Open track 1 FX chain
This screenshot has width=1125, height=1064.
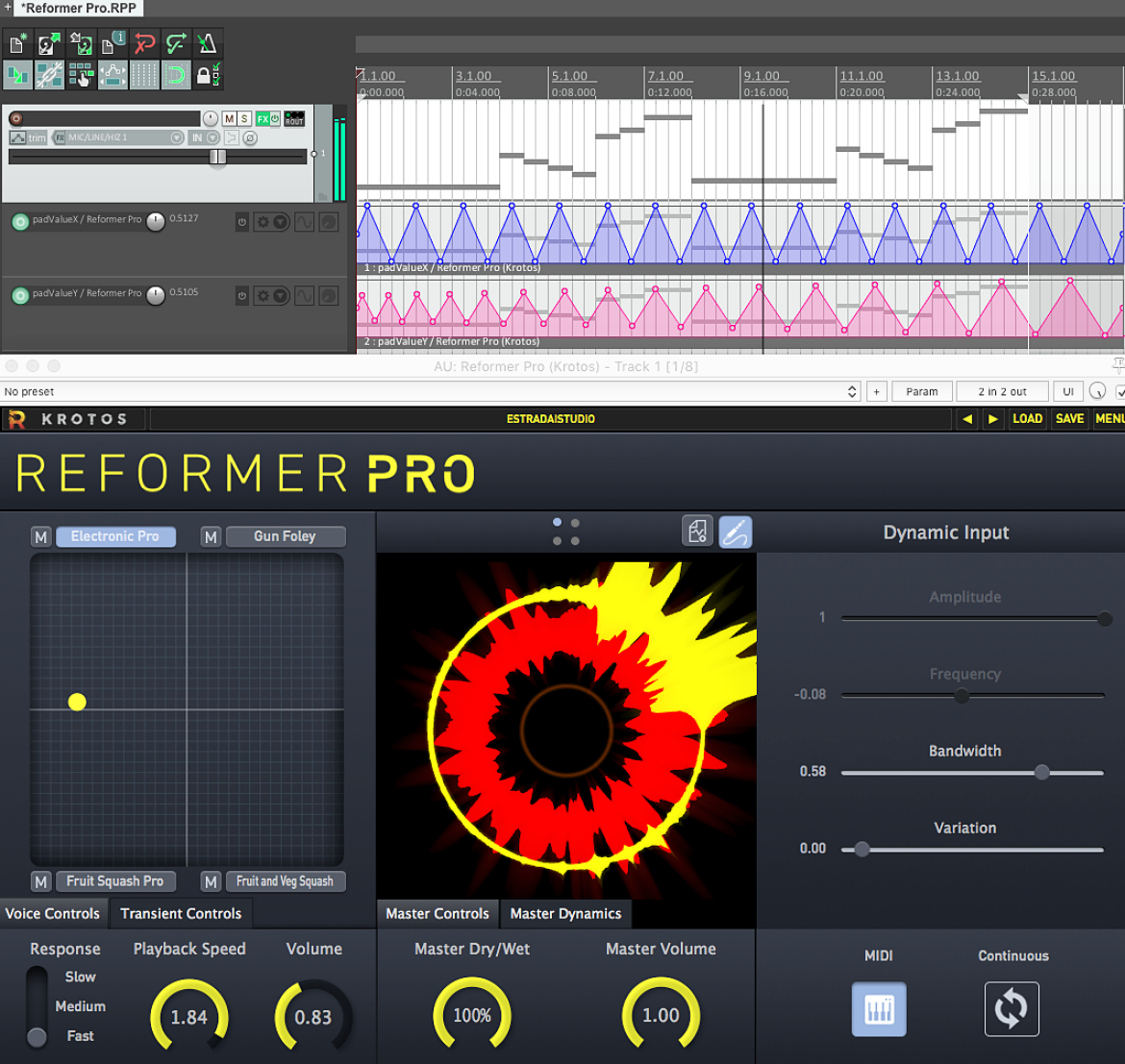[262, 118]
